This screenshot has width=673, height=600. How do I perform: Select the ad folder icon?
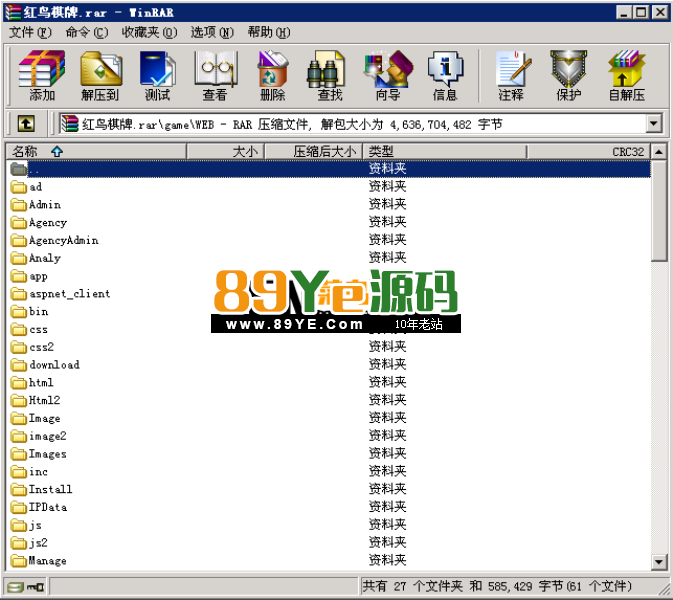(x=18, y=187)
